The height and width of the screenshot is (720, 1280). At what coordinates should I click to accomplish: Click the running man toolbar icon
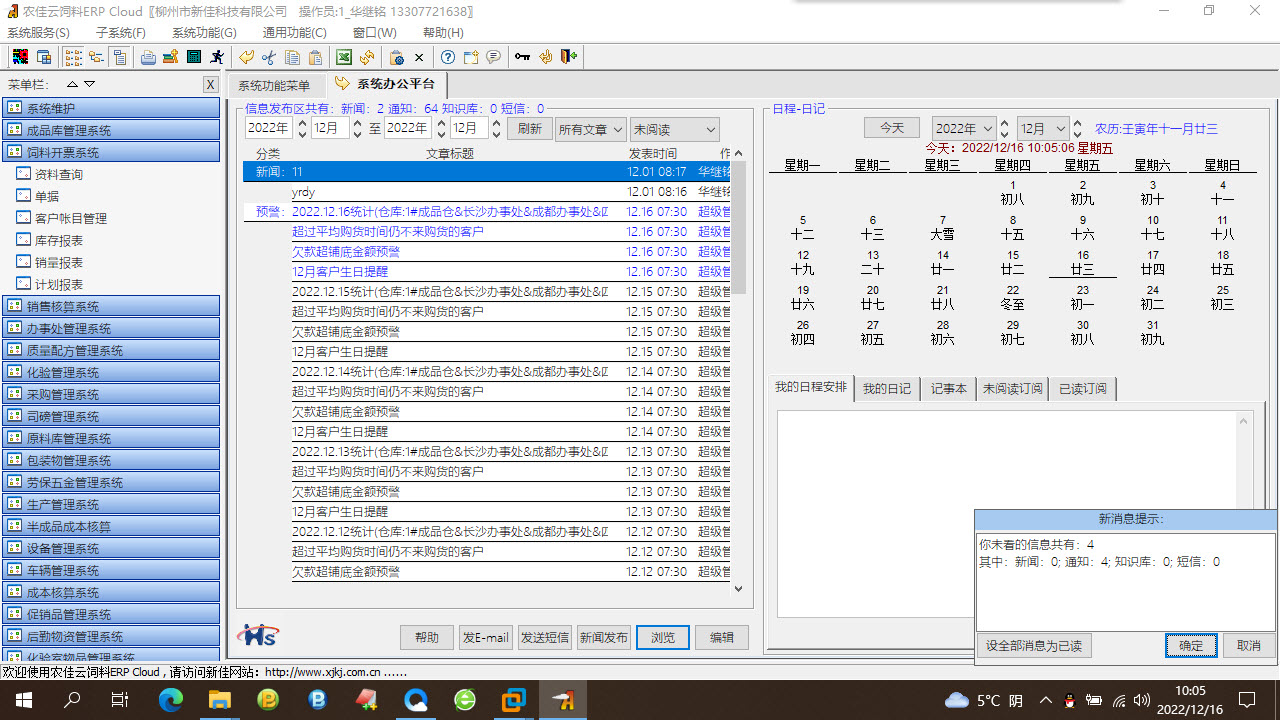tap(217, 57)
